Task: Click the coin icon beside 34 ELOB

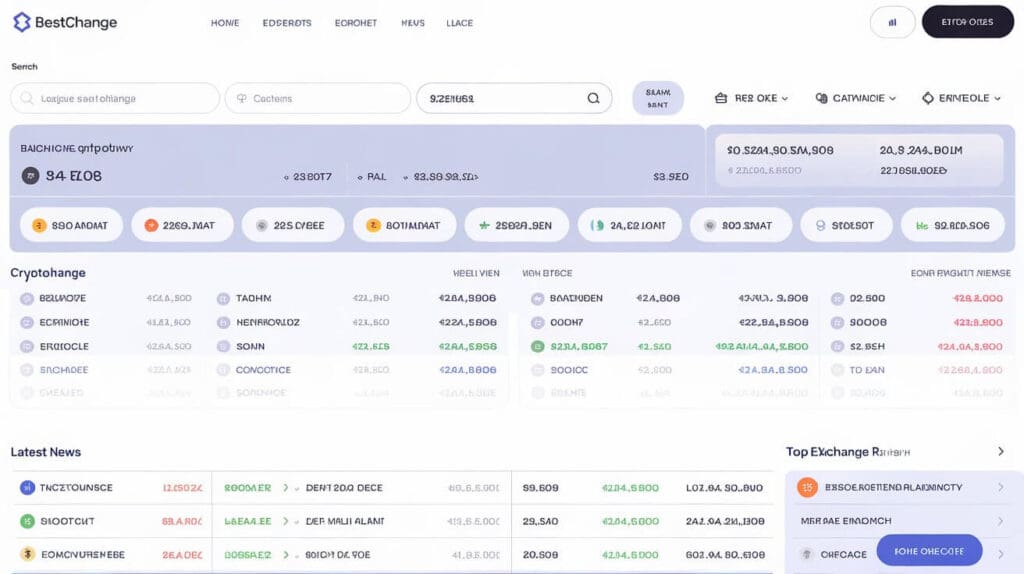Action: [x=31, y=176]
